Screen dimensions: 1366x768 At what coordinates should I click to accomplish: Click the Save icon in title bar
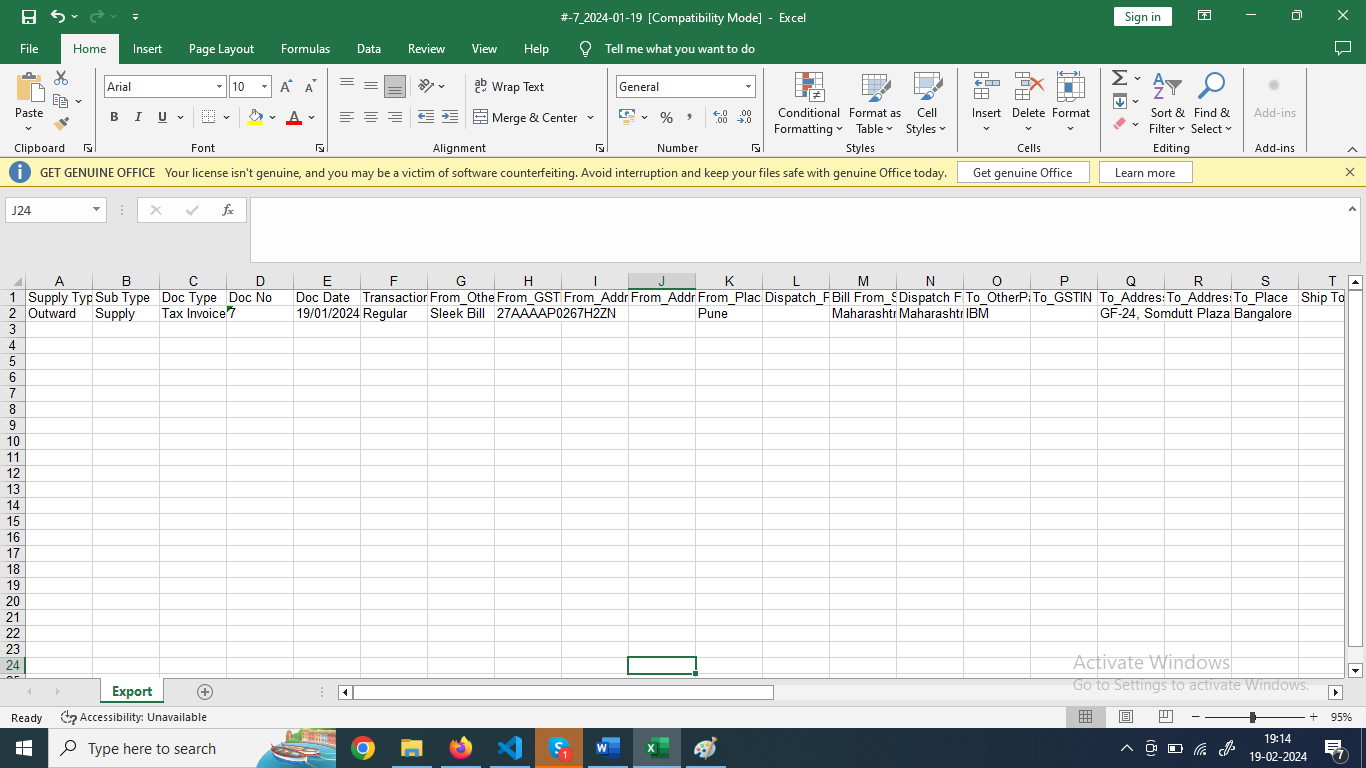point(28,17)
